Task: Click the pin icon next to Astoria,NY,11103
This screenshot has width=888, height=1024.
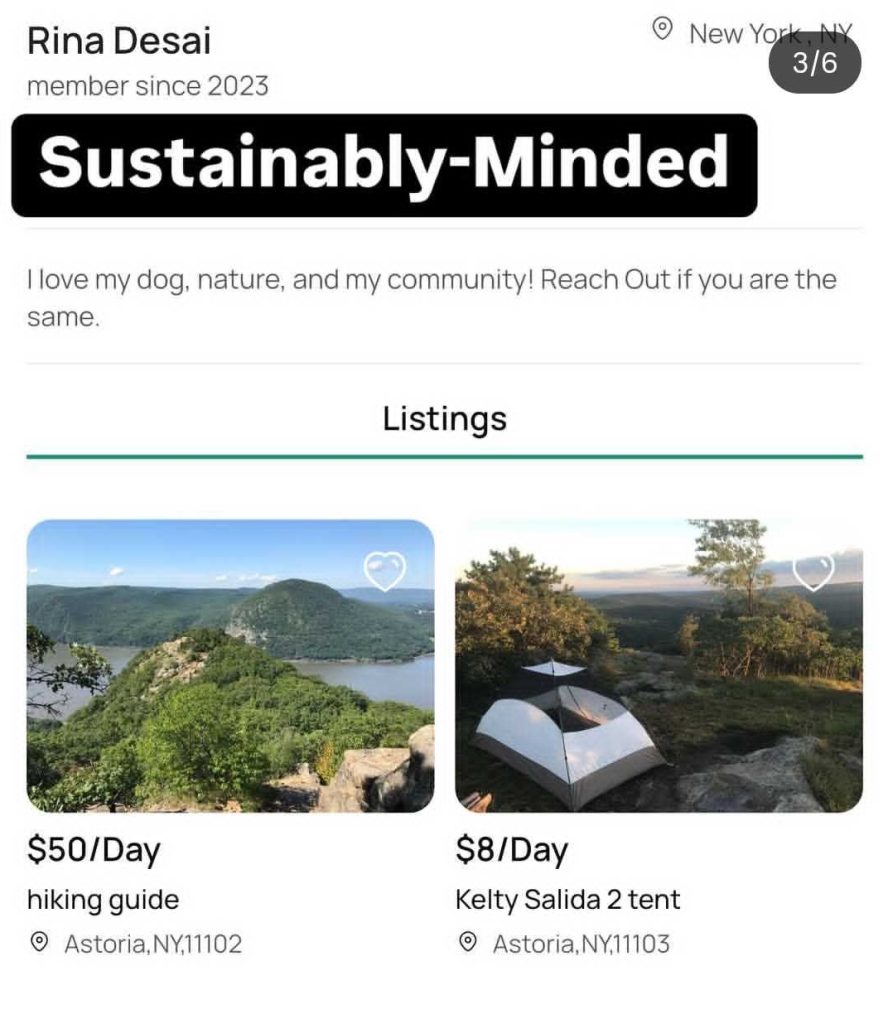Action: click(468, 942)
